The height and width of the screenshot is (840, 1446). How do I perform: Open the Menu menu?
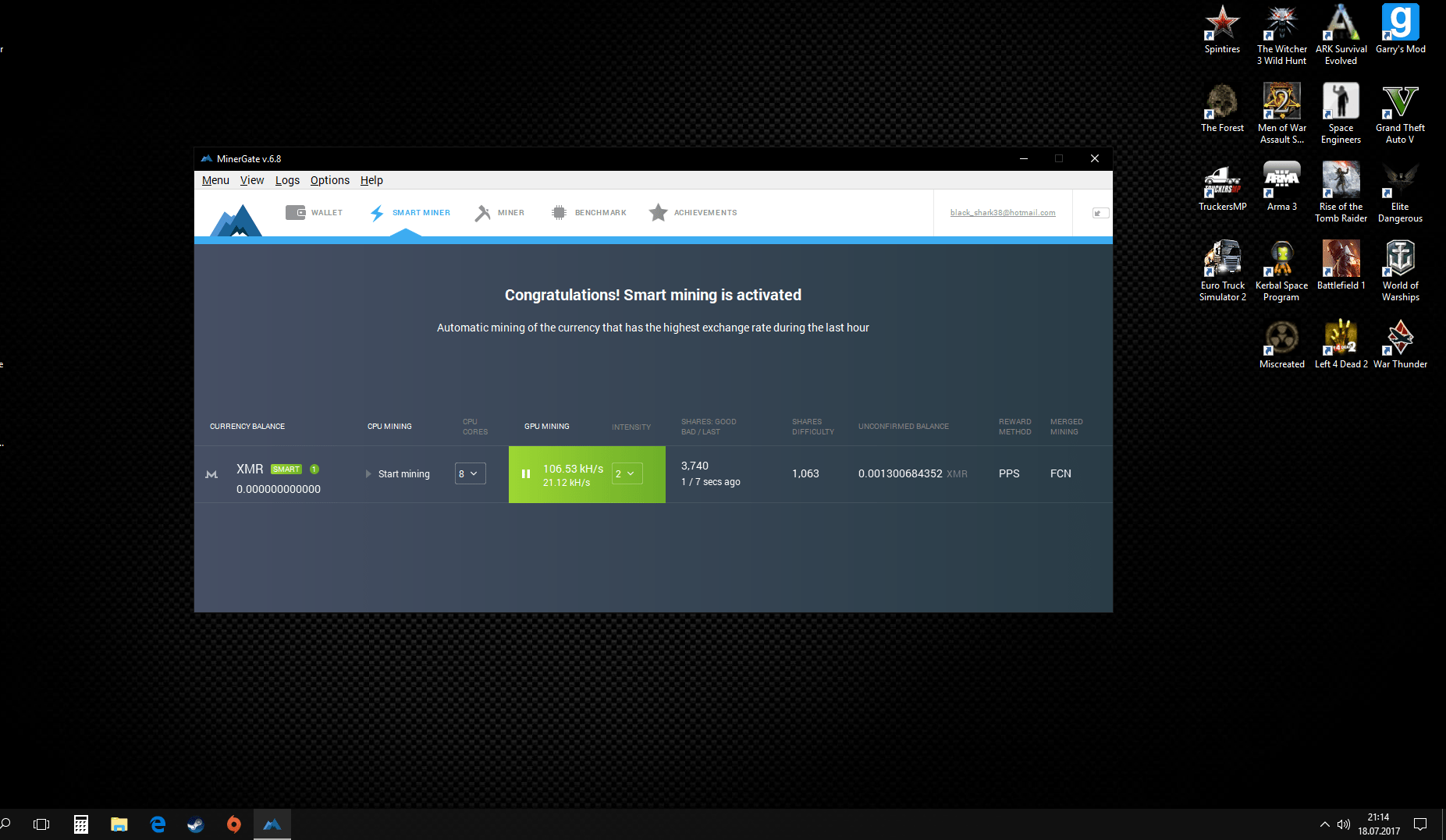tap(215, 180)
